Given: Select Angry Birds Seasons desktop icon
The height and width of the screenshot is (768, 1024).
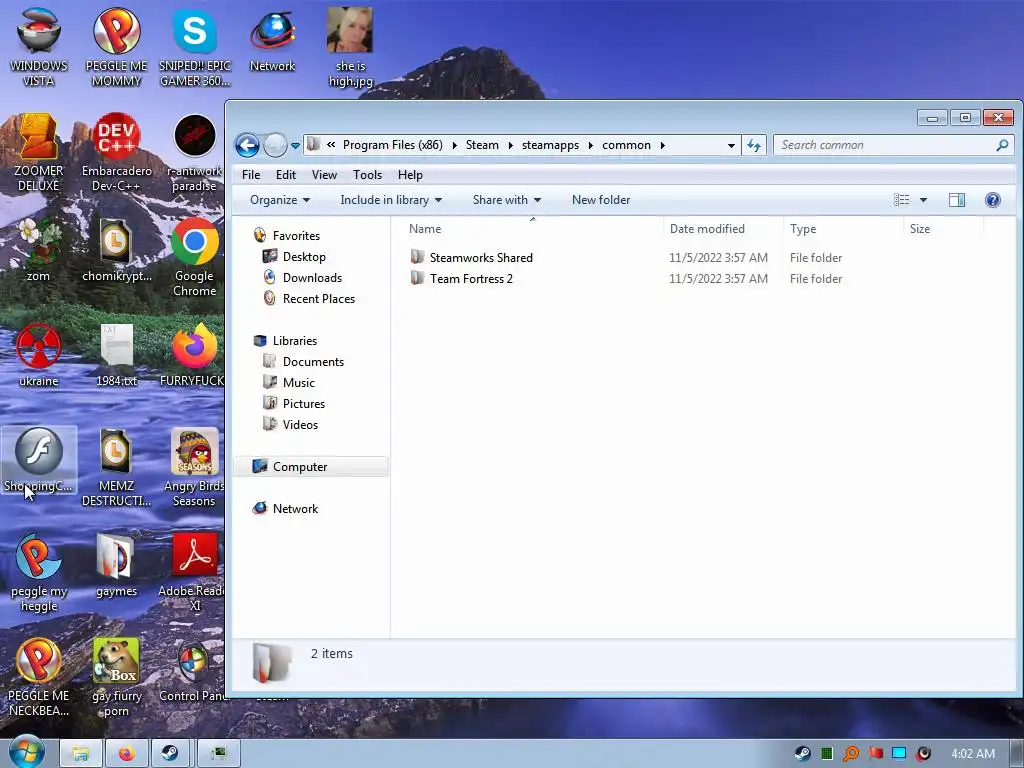Looking at the screenshot, I should 193,468.
